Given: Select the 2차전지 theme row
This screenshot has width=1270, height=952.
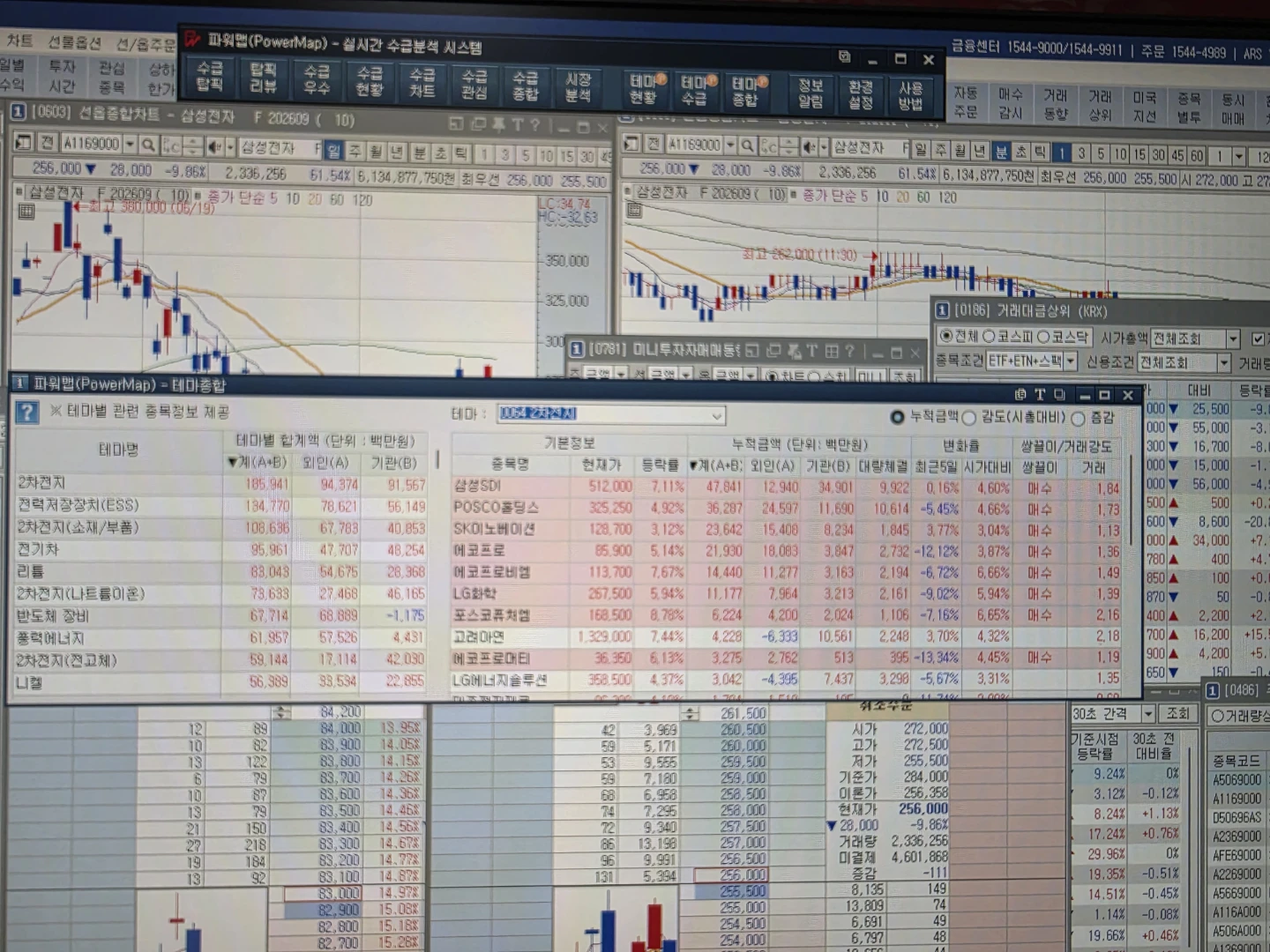Looking at the screenshot, I should (220, 483).
